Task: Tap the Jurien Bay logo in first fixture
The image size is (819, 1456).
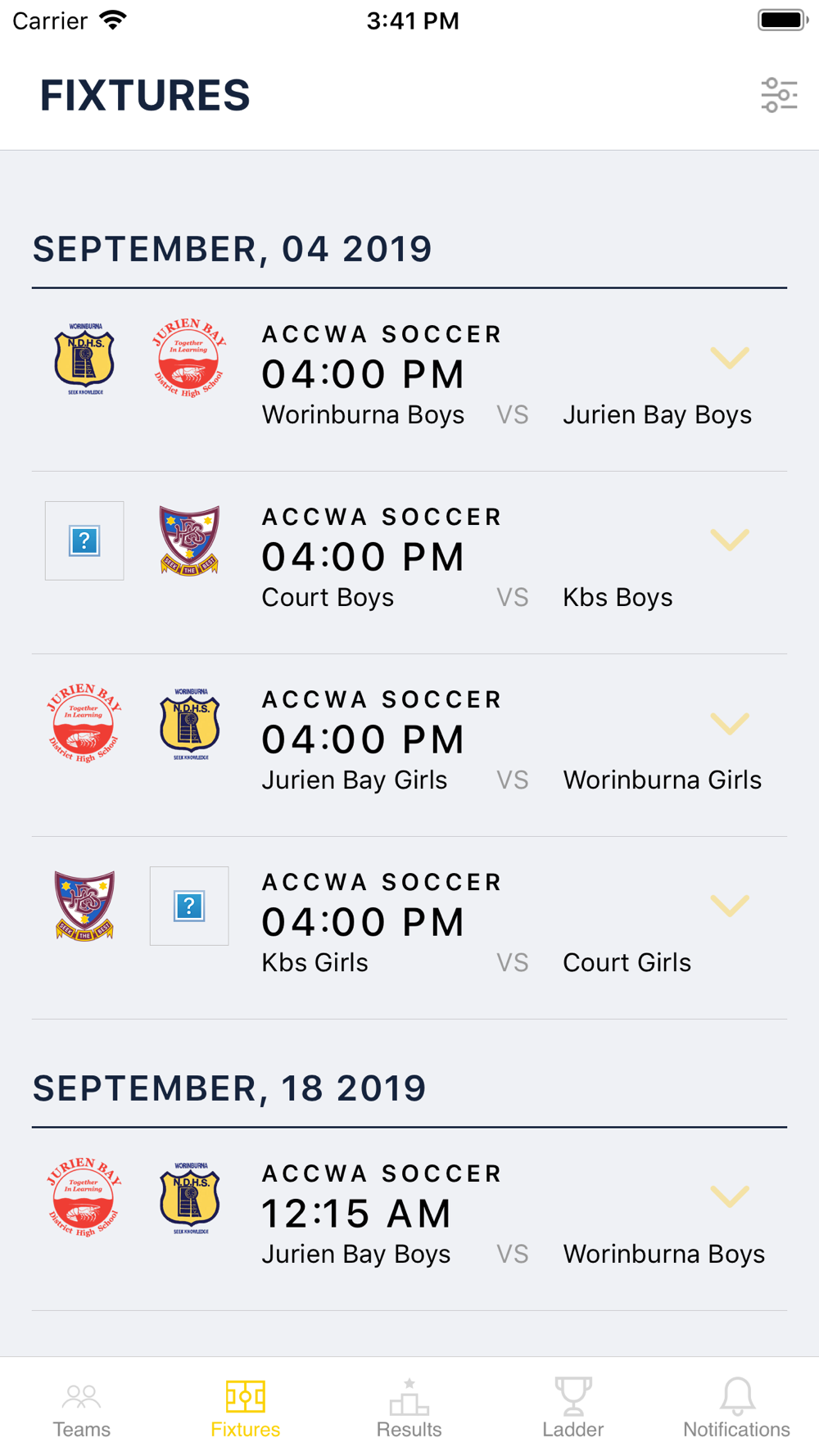Action: pos(189,358)
